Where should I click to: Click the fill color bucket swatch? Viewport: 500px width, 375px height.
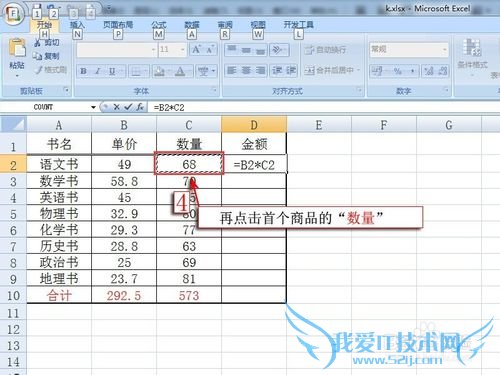coord(159,71)
